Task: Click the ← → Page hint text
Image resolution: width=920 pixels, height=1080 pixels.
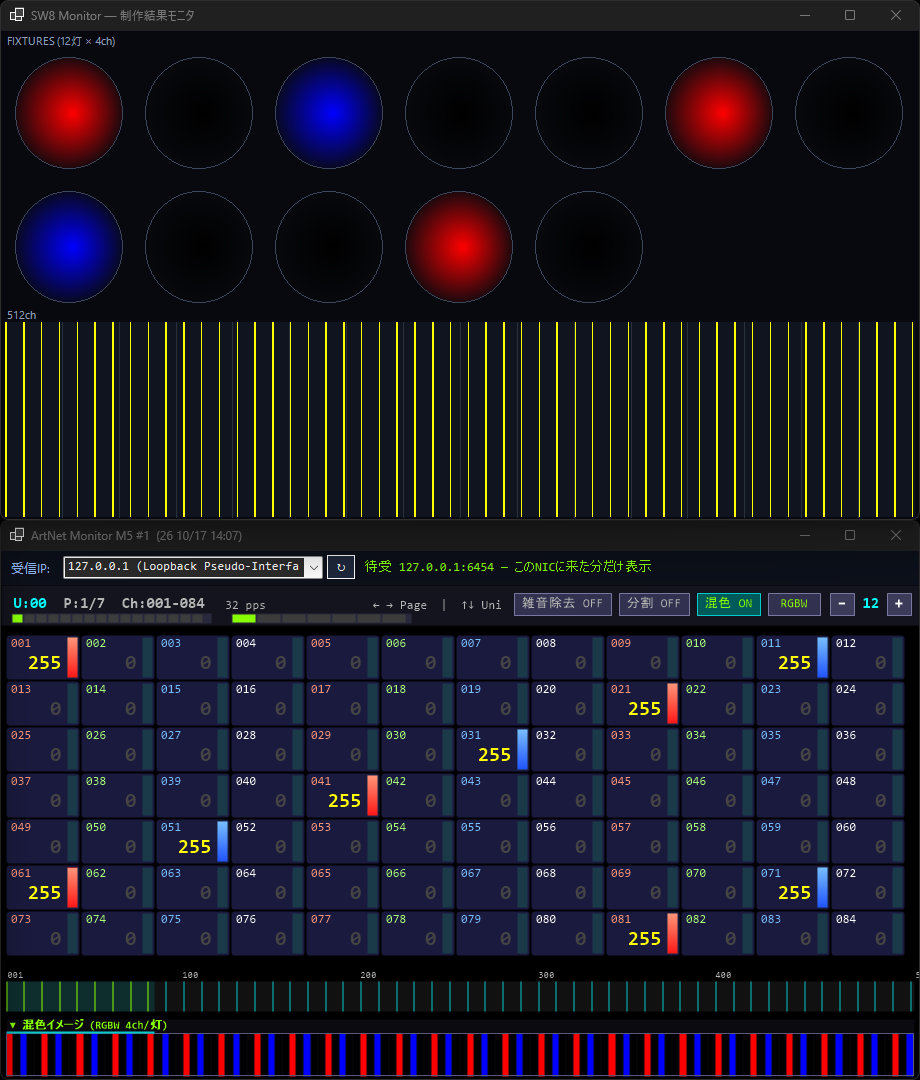Action: [x=399, y=605]
